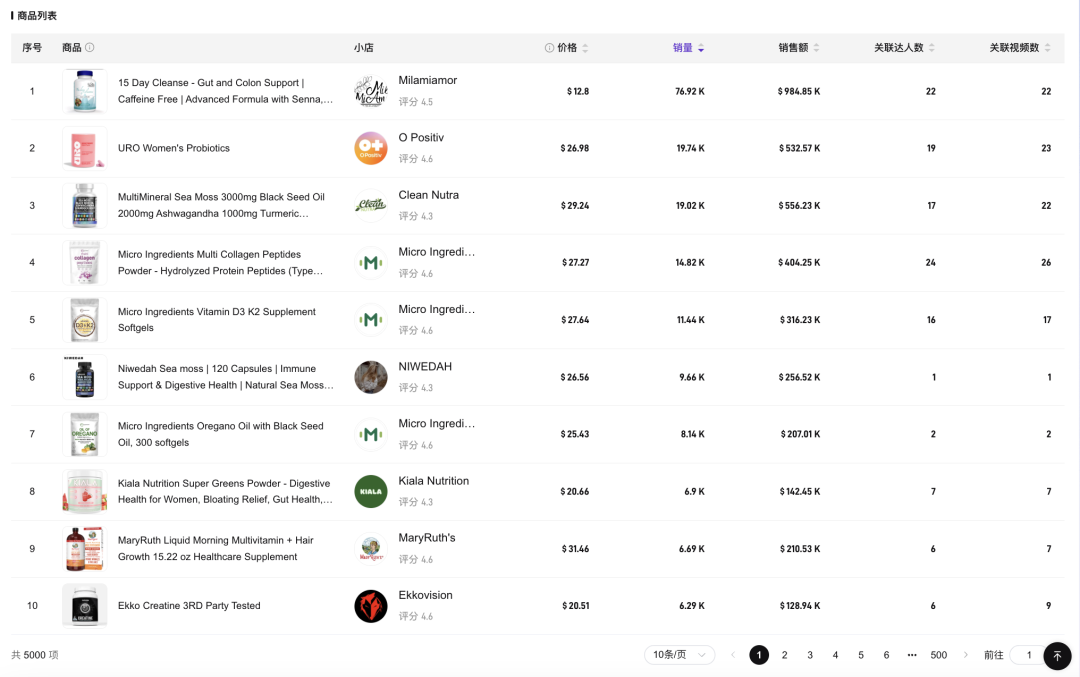The width and height of the screenshot is (1080, 677).
Task: Sort by 关联达人数 column arrows
Action: point(932,48)
